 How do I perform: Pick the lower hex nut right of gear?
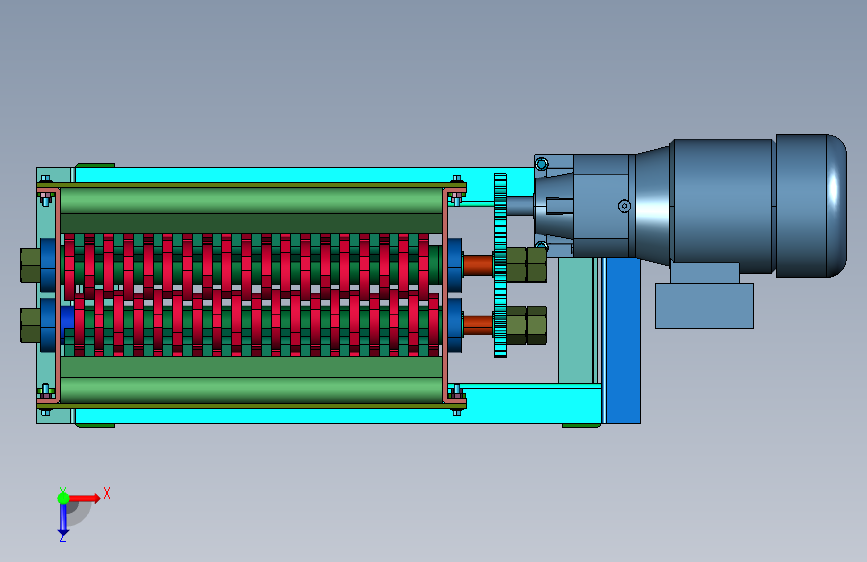[x=526, y=325]
